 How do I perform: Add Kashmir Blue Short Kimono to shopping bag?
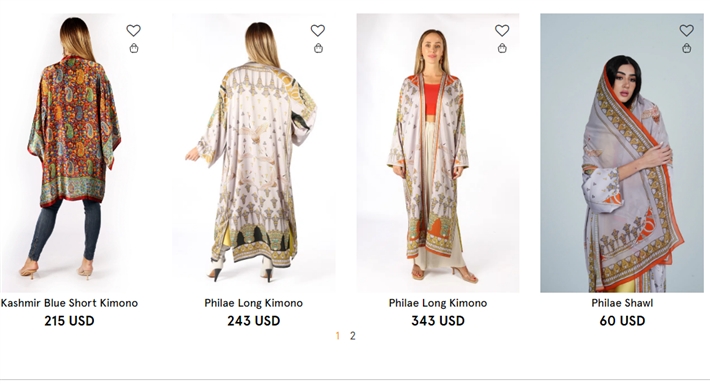coord(134,48)
